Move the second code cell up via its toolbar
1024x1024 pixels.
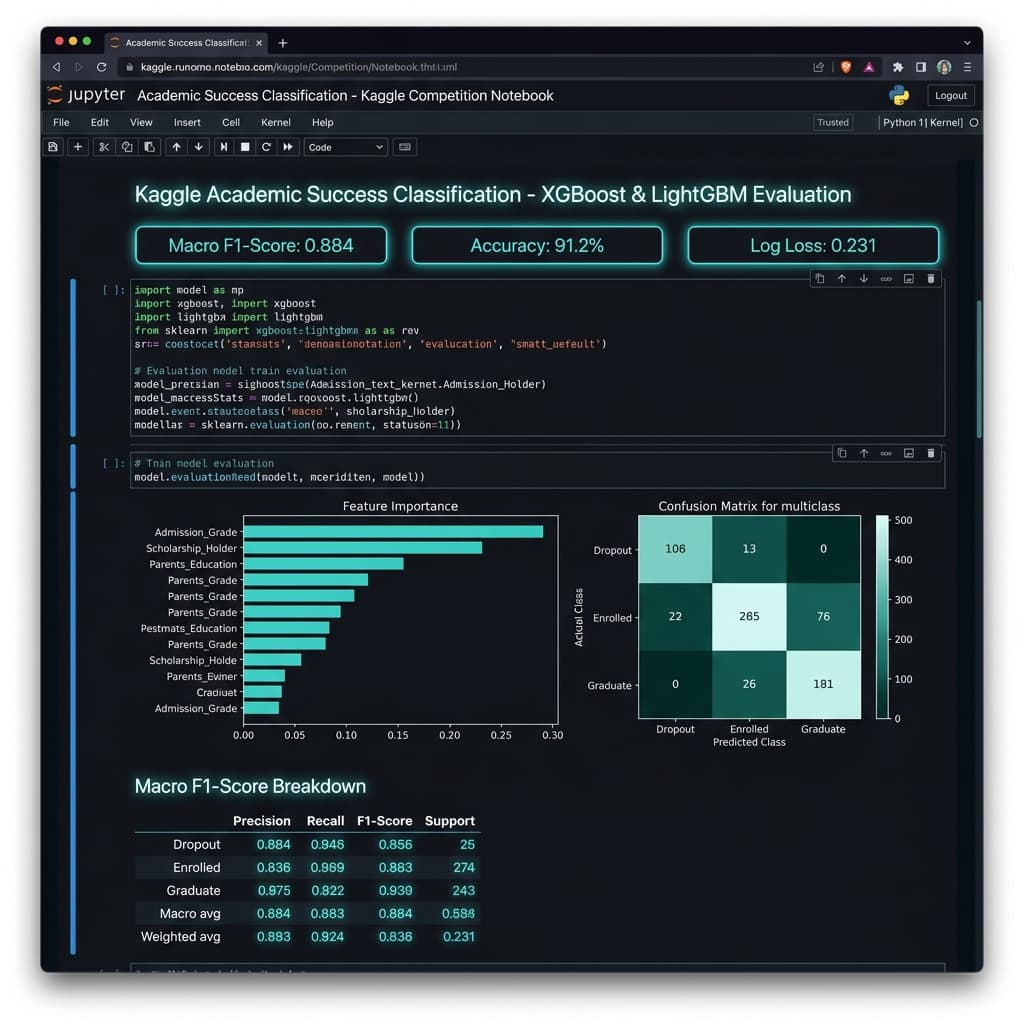pyautogui.click(x=864, y=453)
